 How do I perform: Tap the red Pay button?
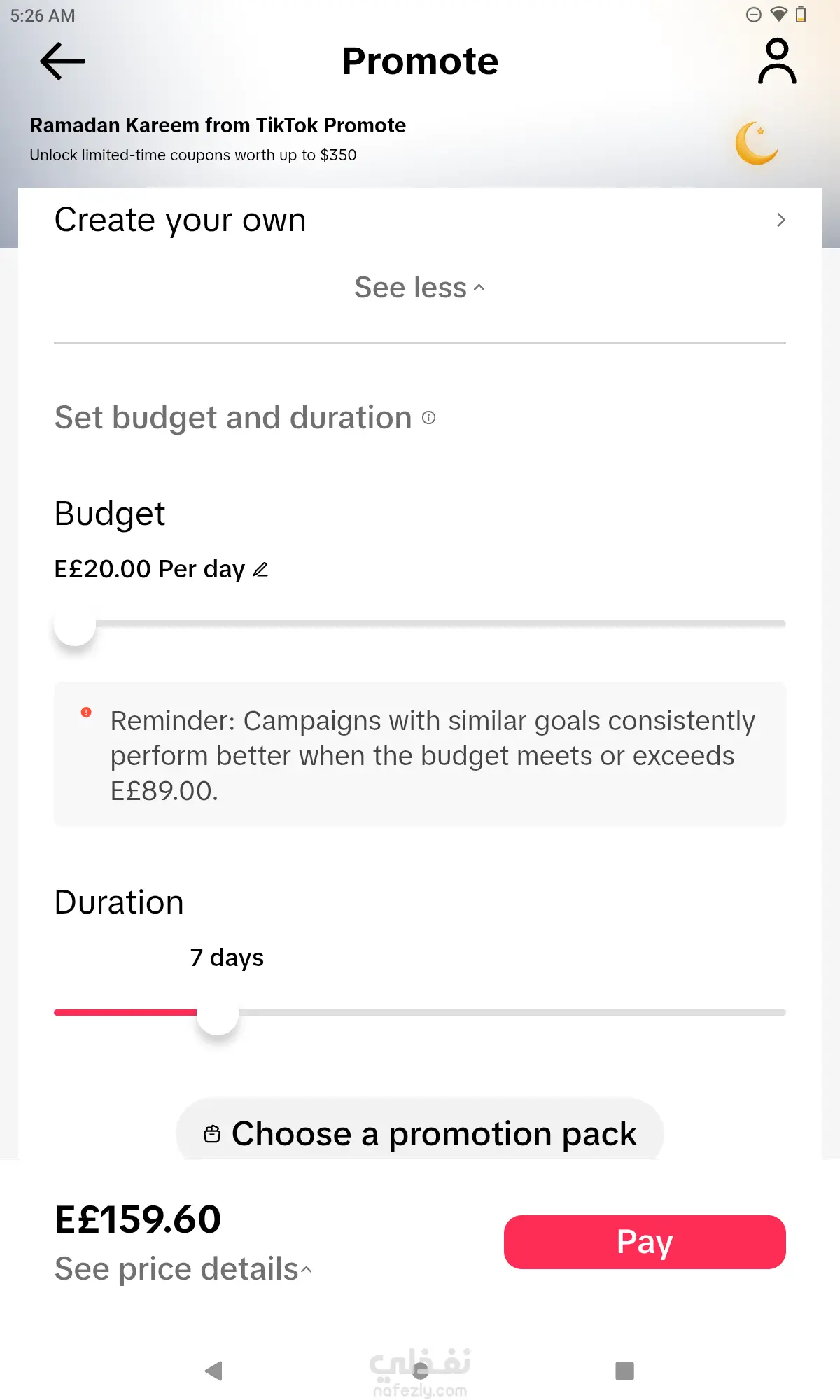(645, 1242)
